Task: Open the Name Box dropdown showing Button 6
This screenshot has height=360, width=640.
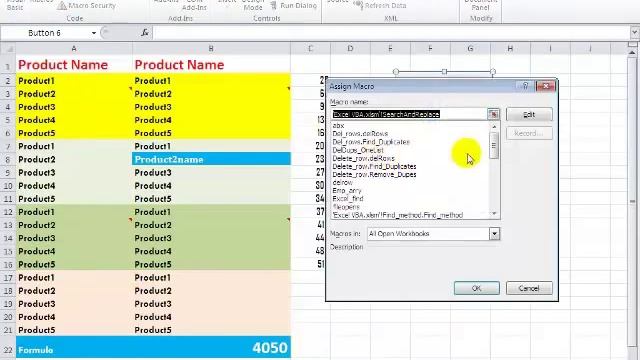Action: click(94, 33)
